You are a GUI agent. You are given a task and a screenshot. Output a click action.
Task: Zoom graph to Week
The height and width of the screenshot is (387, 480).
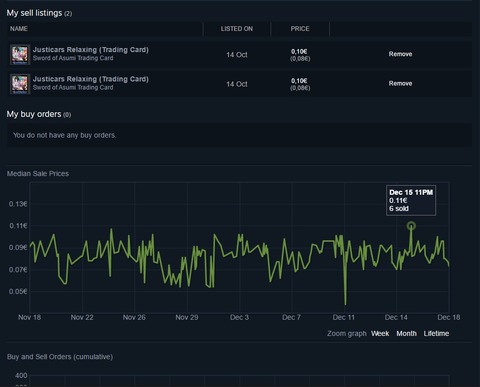click(380, 333)
